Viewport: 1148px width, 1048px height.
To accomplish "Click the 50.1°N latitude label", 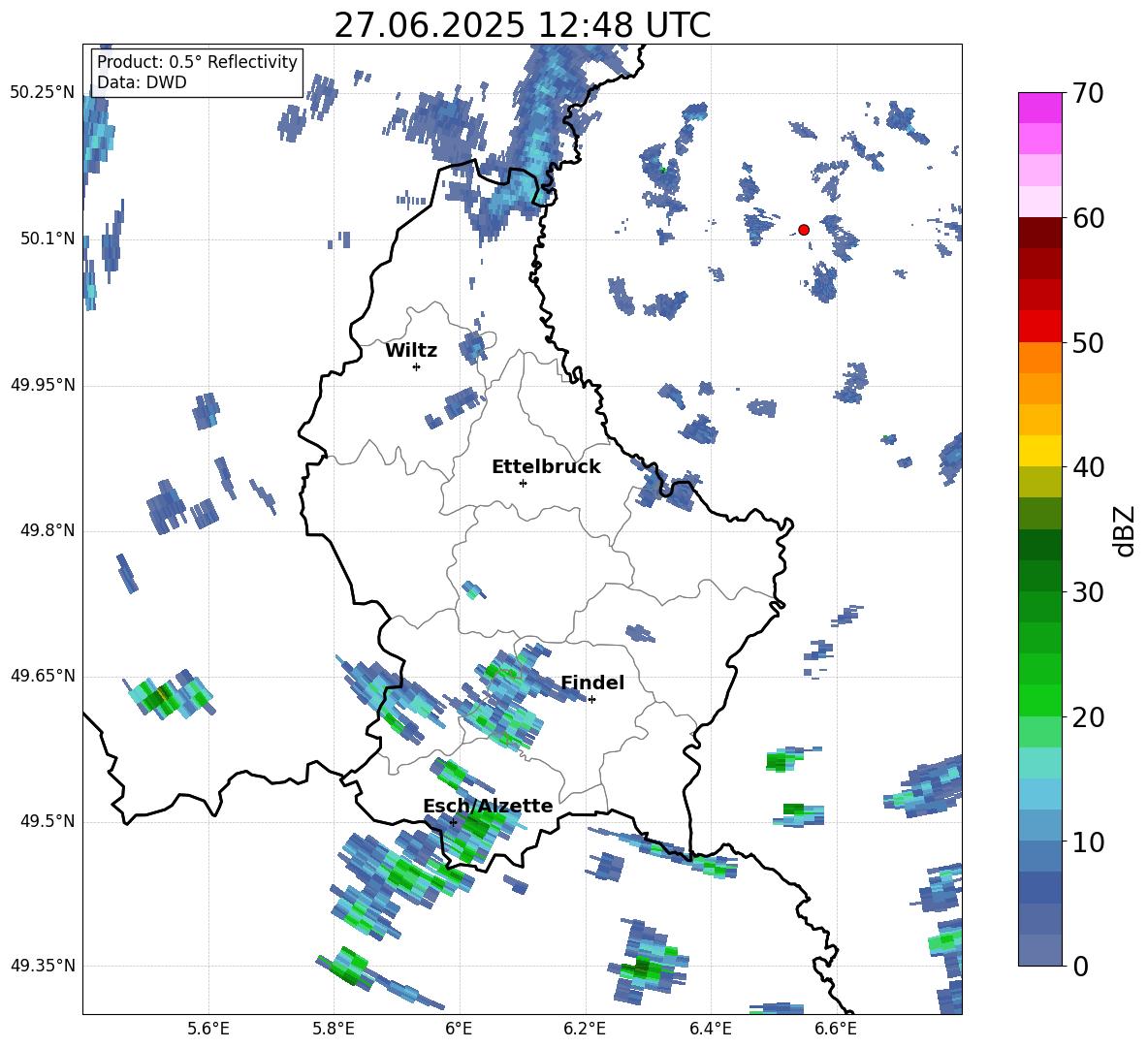I will 48,238.
